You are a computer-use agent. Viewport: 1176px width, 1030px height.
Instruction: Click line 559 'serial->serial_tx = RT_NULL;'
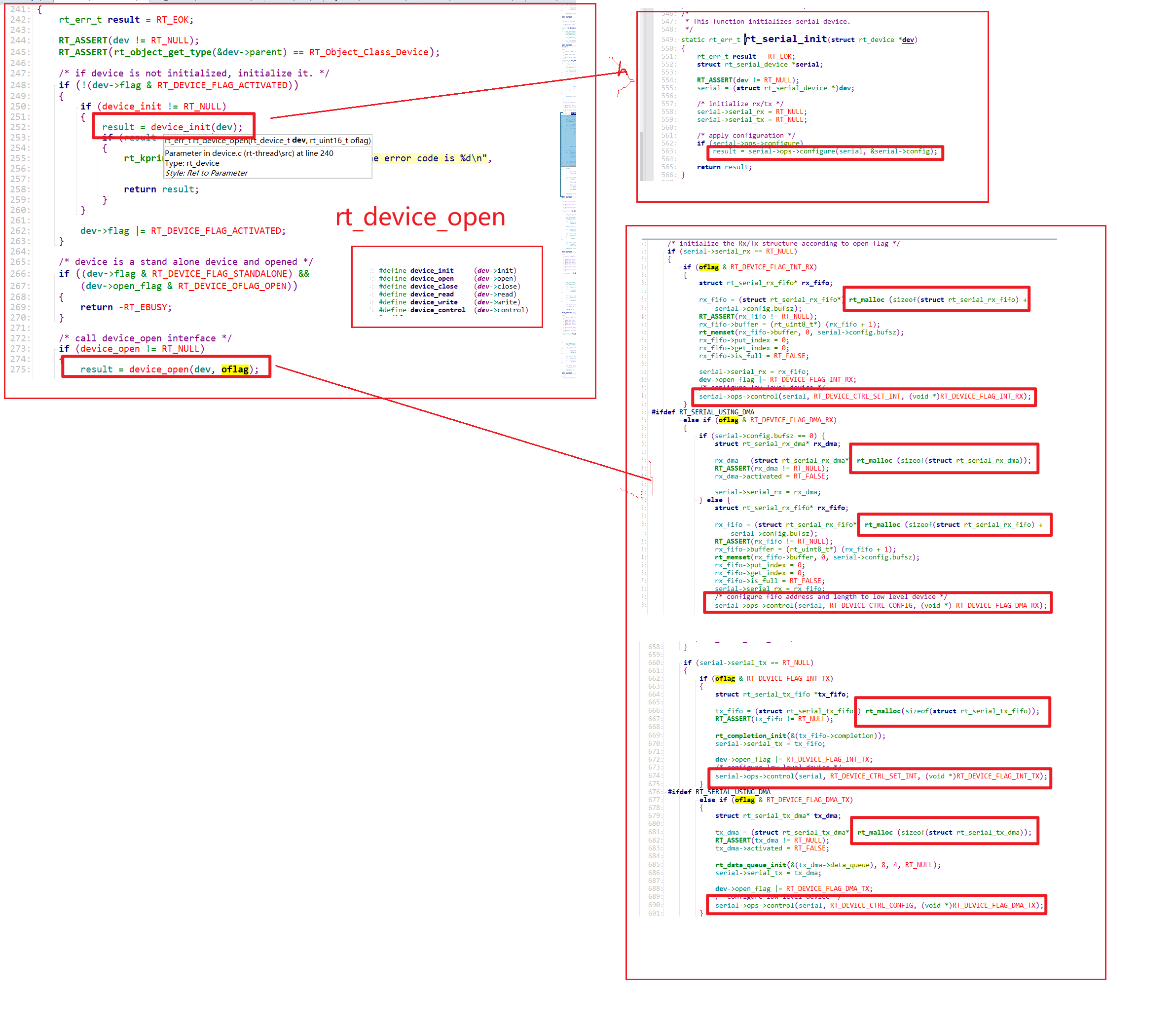tap(752, 119)
